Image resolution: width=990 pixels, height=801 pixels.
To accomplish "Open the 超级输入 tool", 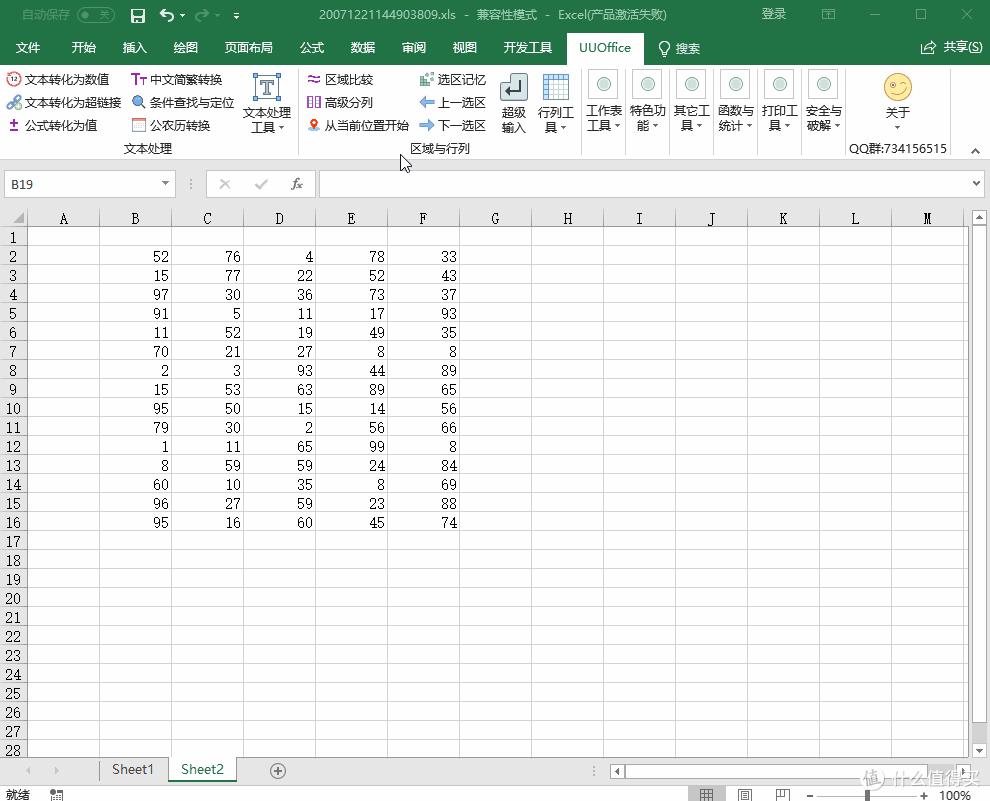I will pos(513,102).
